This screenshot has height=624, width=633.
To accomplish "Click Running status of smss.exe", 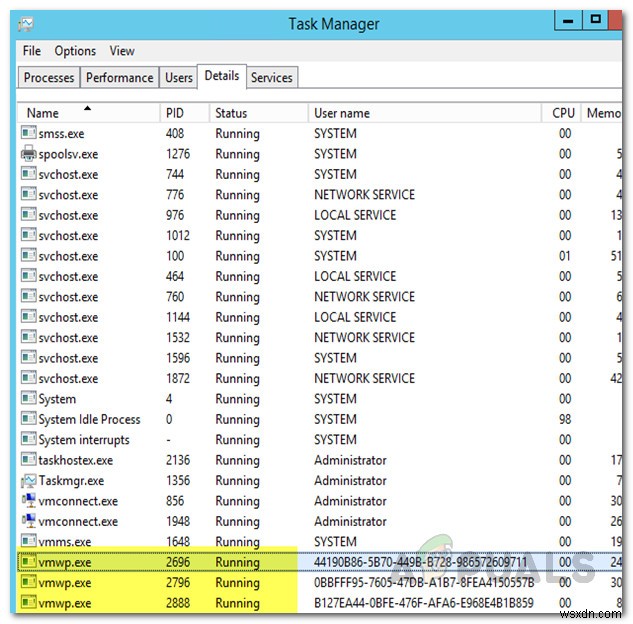I will 237,134.
